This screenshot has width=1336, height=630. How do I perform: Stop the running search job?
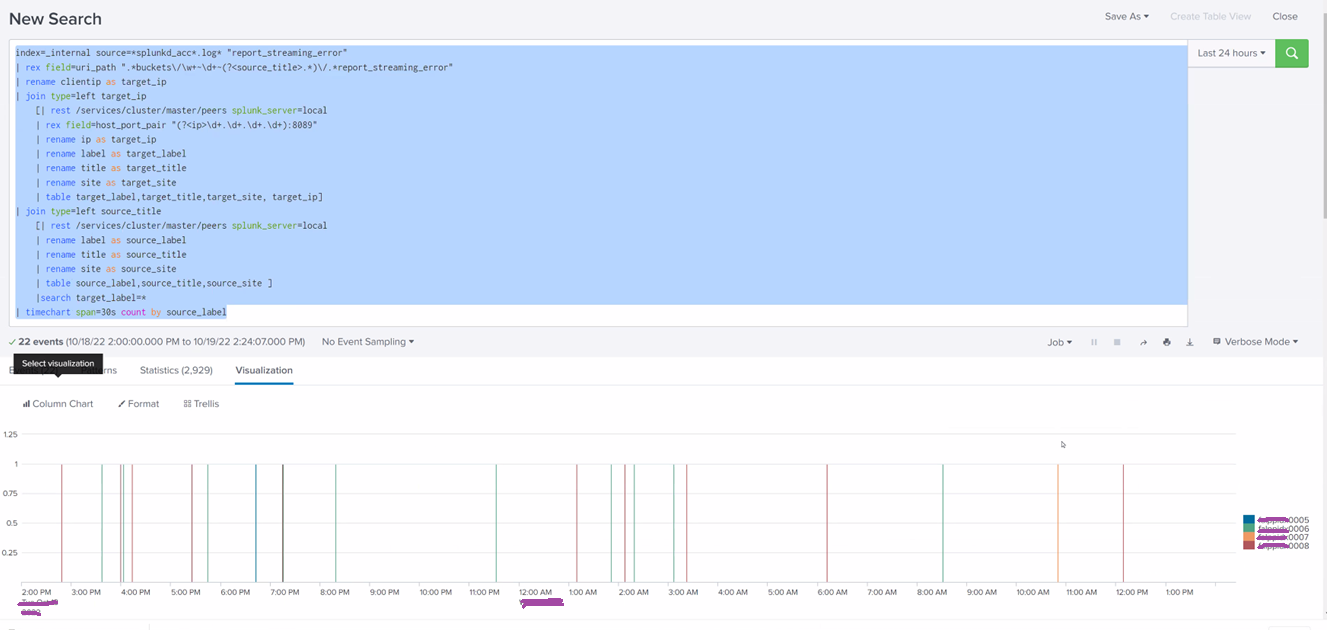(1117, 342)
